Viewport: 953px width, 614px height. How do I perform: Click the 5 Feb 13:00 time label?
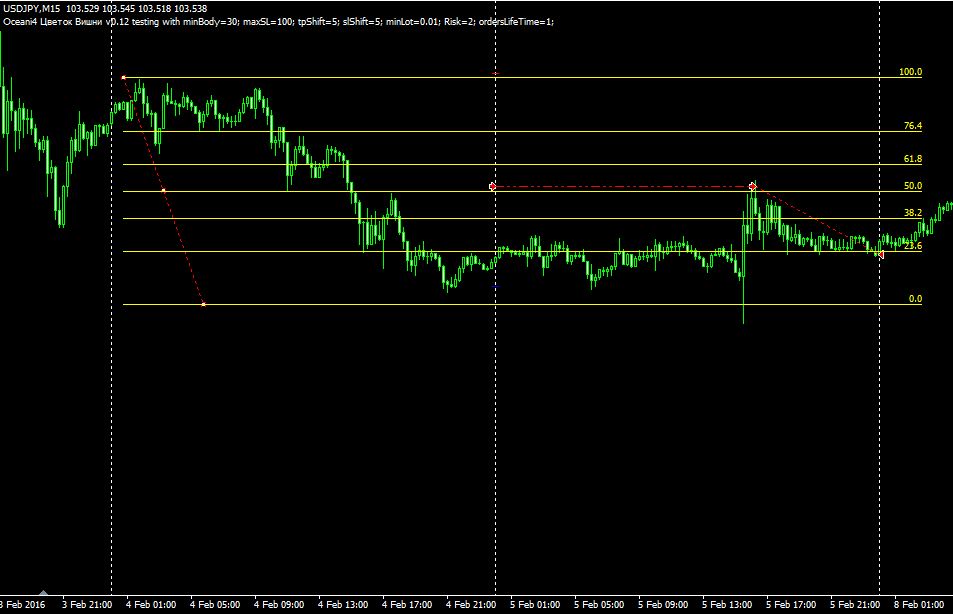pos(727,605)
